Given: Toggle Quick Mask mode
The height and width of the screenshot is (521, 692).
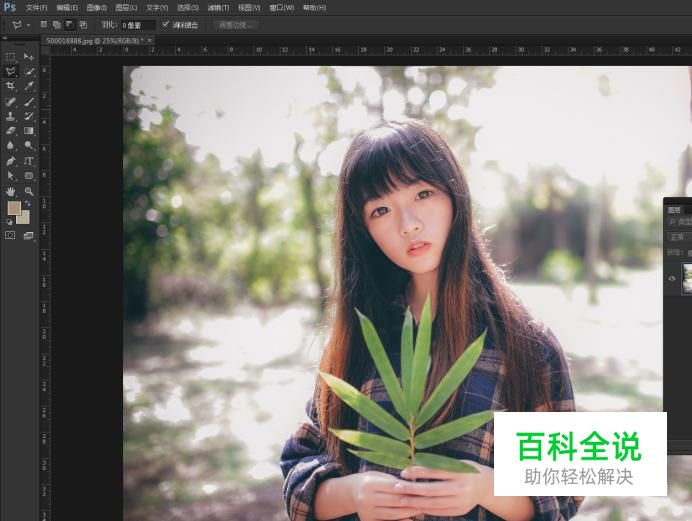Looking at the screenshot, I should [x=10, y=236].
